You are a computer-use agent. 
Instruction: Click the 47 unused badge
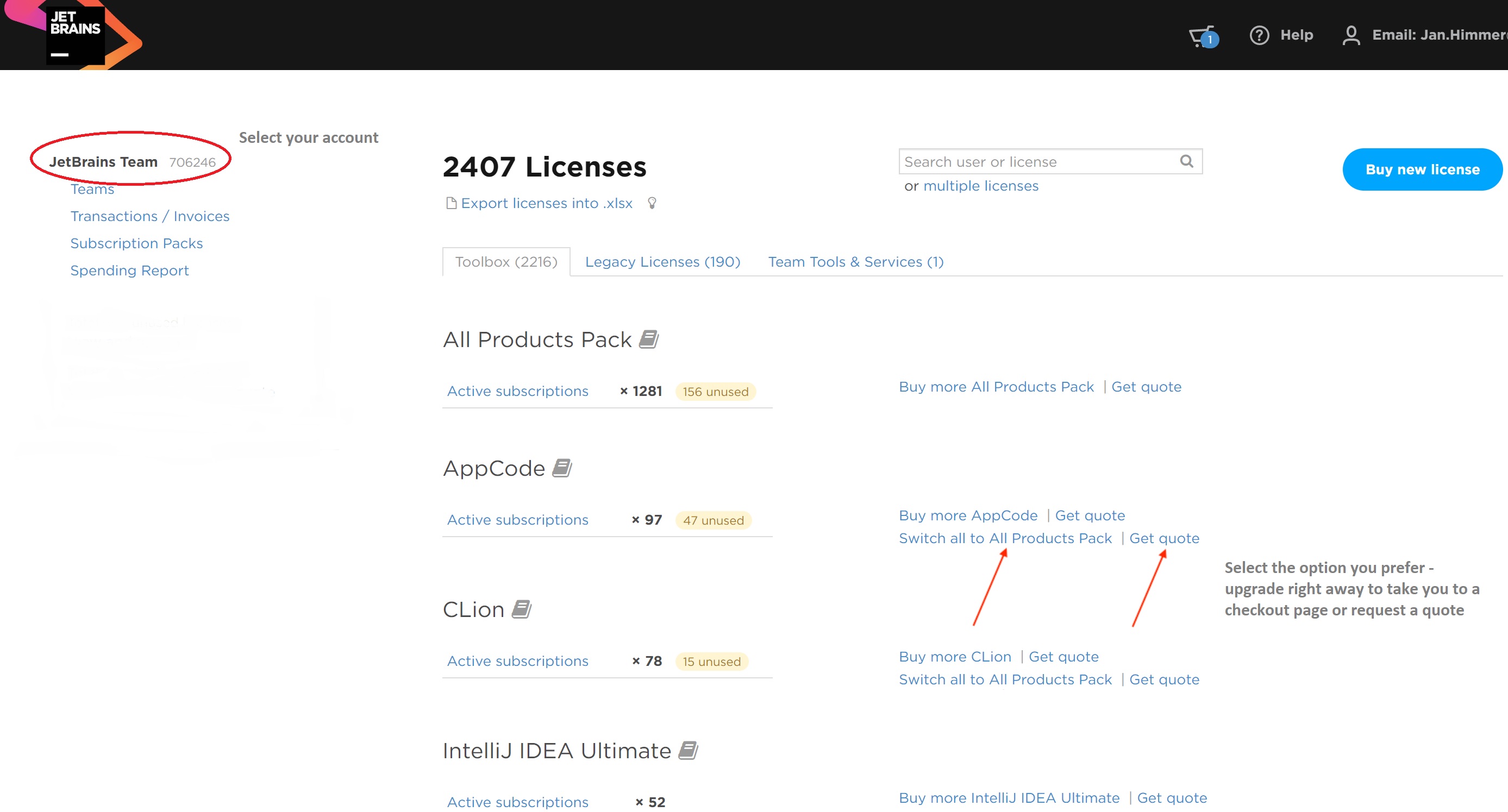[x=713, y=520]
